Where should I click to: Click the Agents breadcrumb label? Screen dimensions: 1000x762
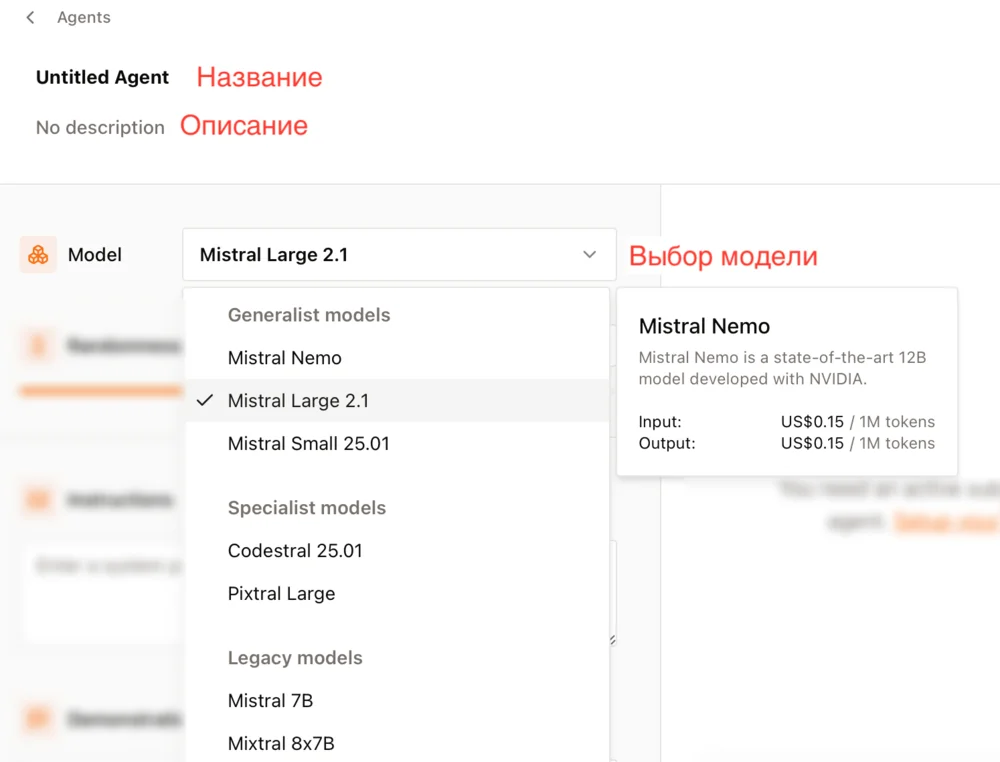coord(83,17)
